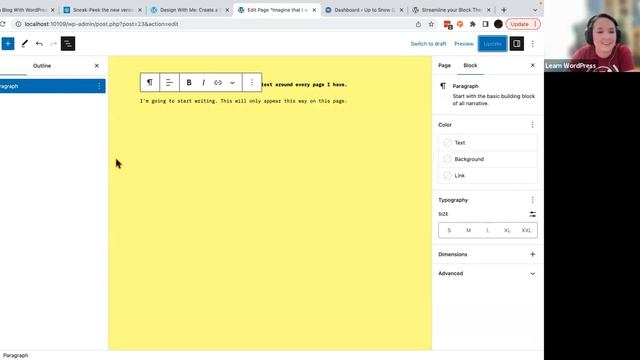Image resolution: width=640 pixels, height=360 pixels.
Task: View site information icon in address bar
Action: click(18, 24)
